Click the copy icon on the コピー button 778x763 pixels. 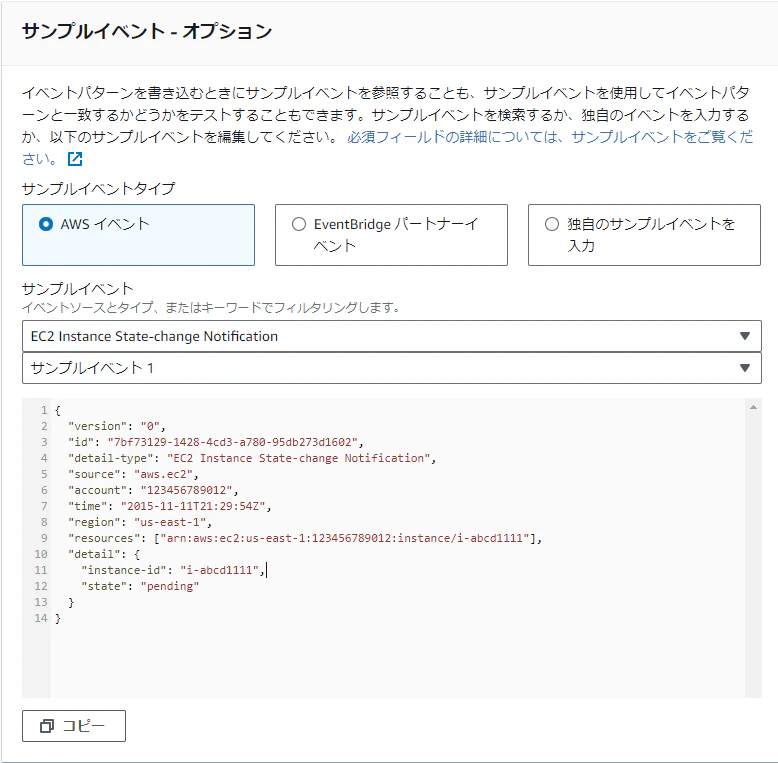(47, 726)
